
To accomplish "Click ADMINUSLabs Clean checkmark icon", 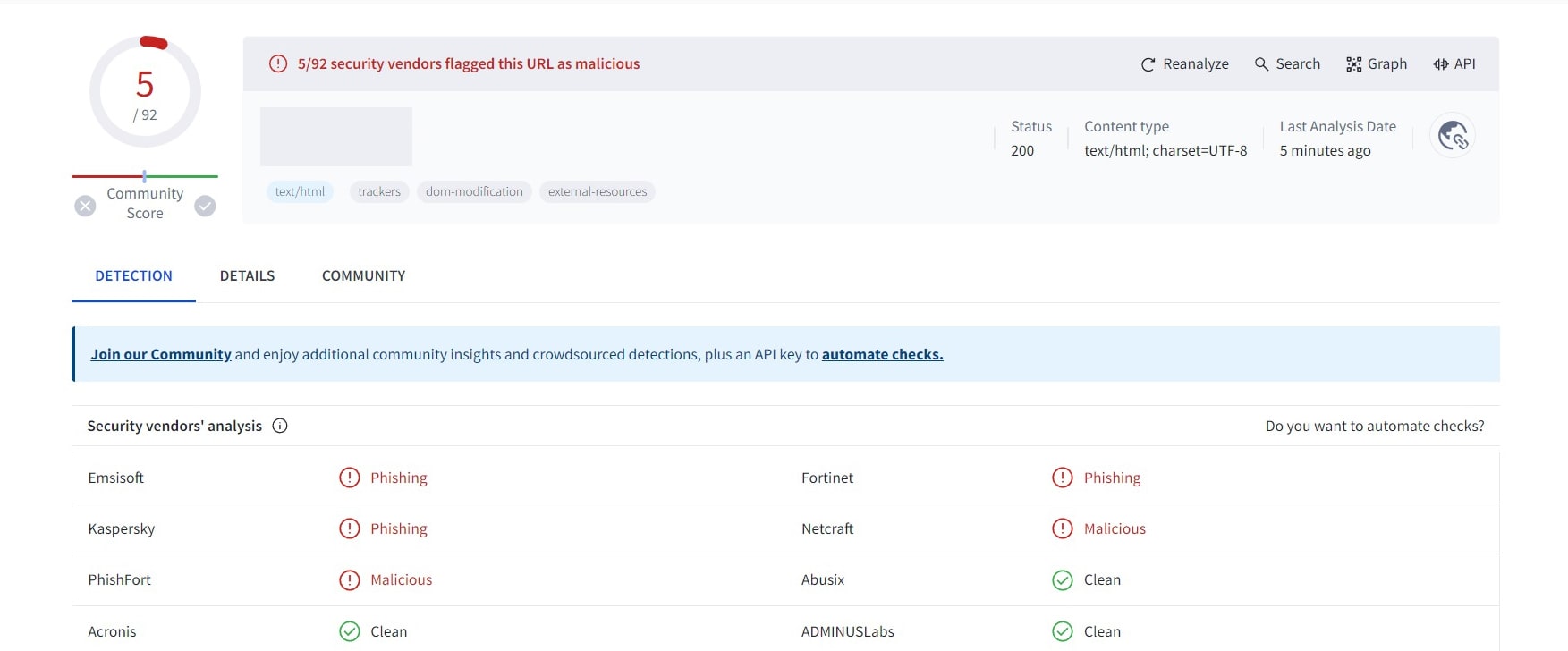I will pos(1063,631).
